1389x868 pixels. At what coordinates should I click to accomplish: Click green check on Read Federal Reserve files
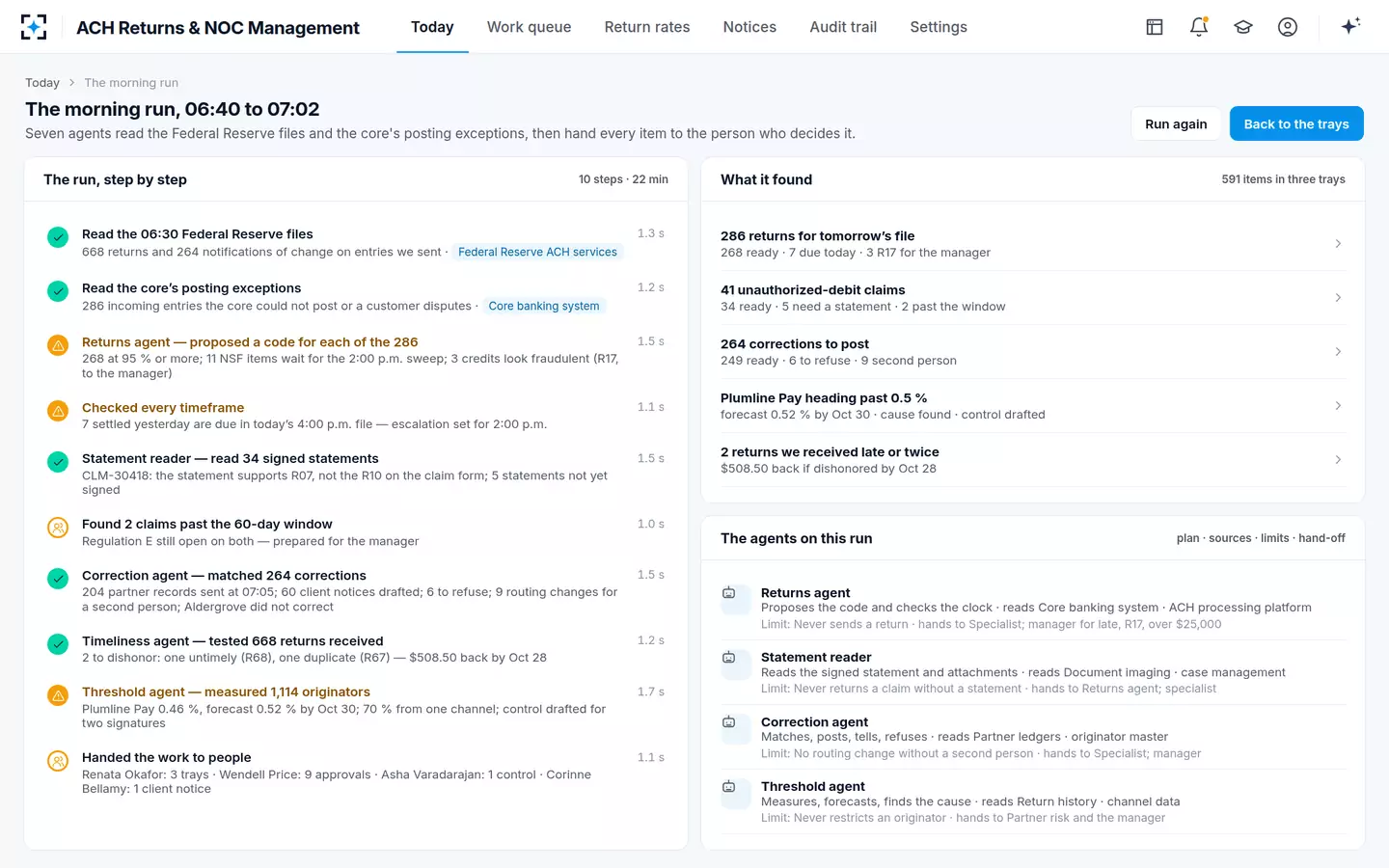click(x=58, y=236)
